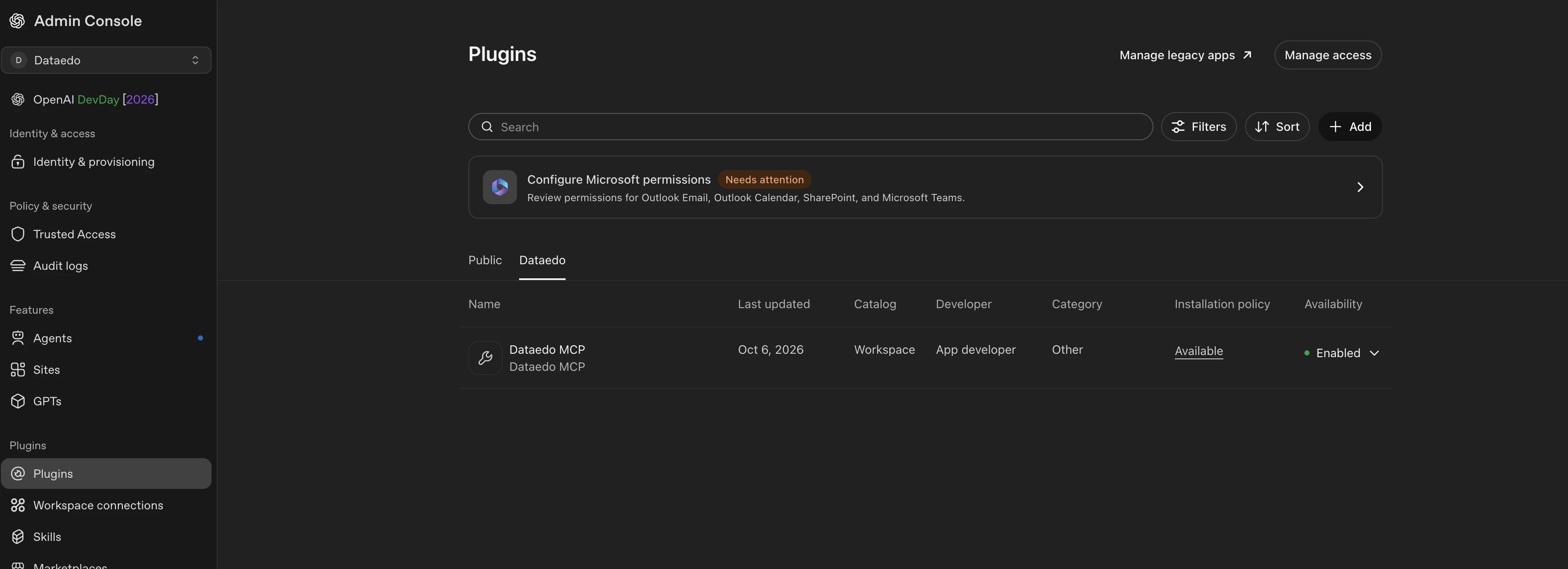Click the Workspace catalog cell
Screen dimensions: 1568x569
pyautogui.click(x=884, y=349)
